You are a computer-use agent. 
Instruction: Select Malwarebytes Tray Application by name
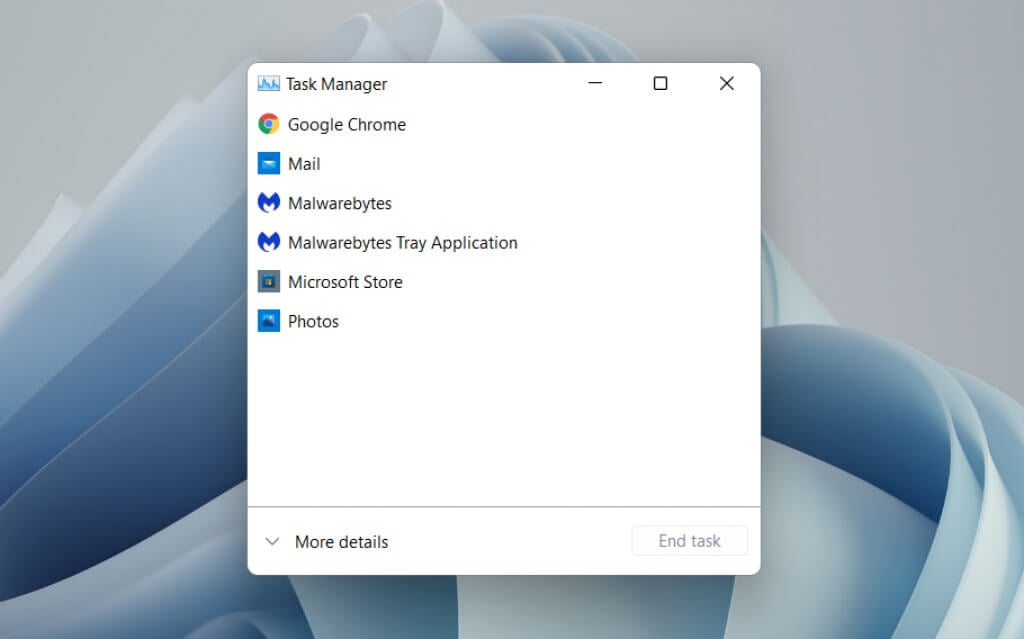coord(402,242)
